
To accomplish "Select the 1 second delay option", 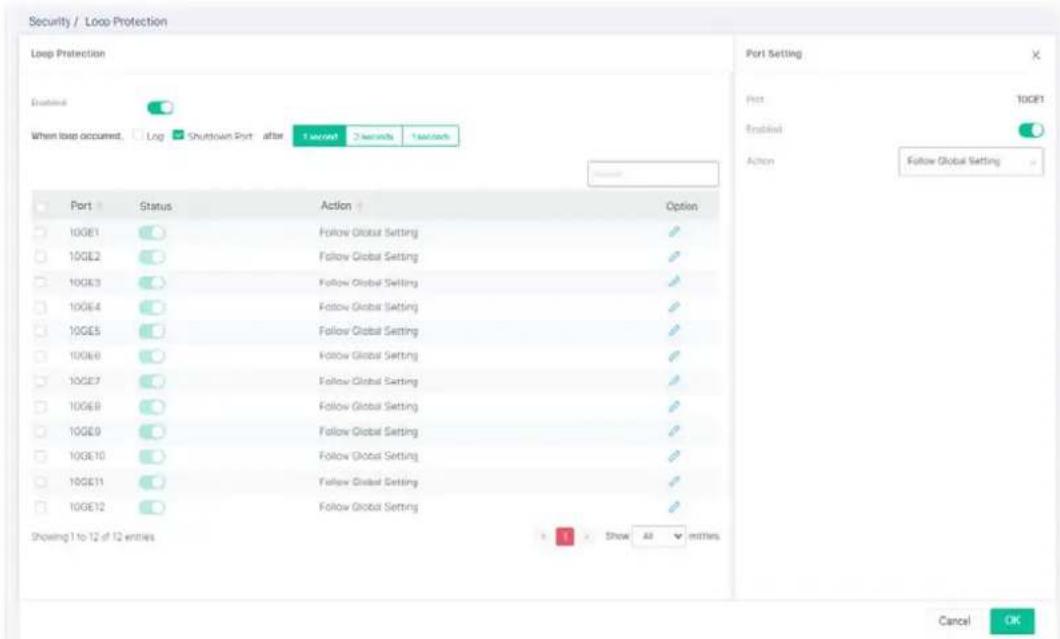I will pyautogui.click(x=319, y=136).
